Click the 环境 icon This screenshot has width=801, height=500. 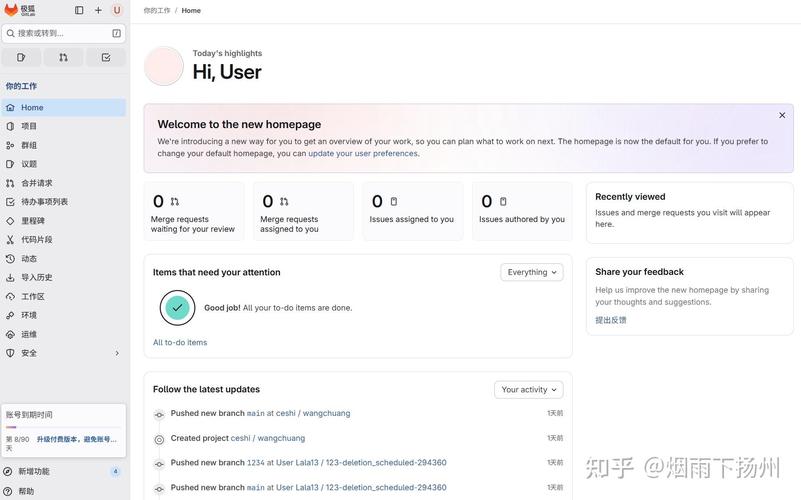pyautogui.click(x=10, y=315)
